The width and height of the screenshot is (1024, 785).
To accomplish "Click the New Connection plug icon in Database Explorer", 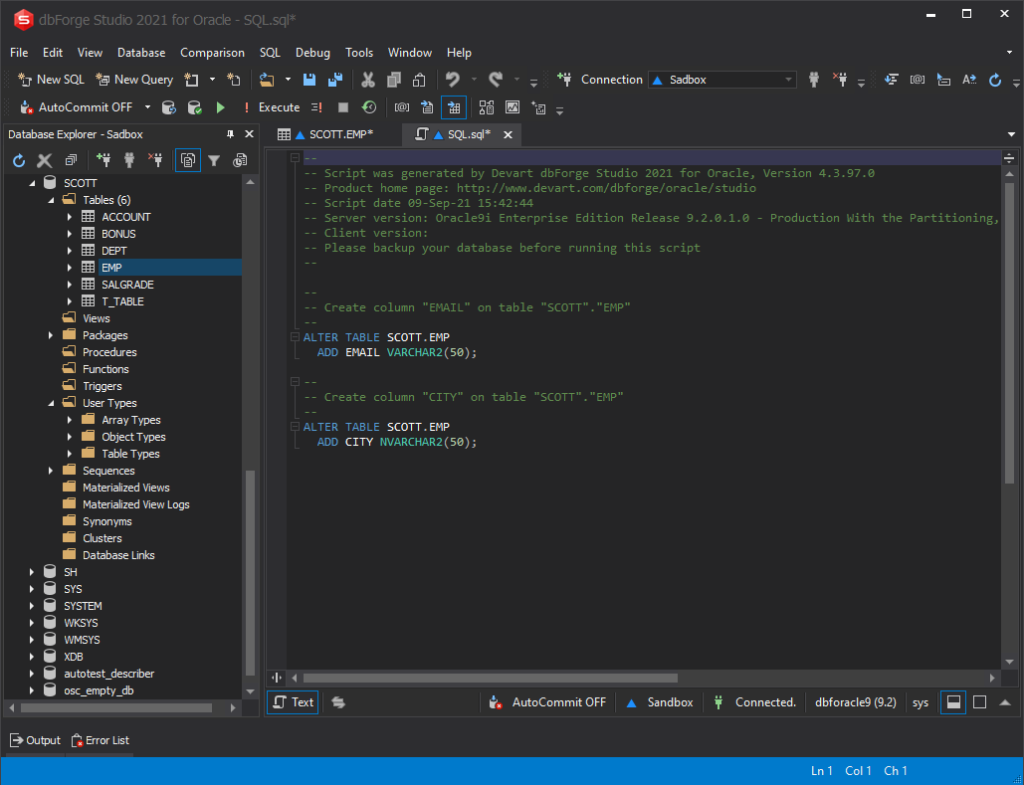I will click(103, 160).
